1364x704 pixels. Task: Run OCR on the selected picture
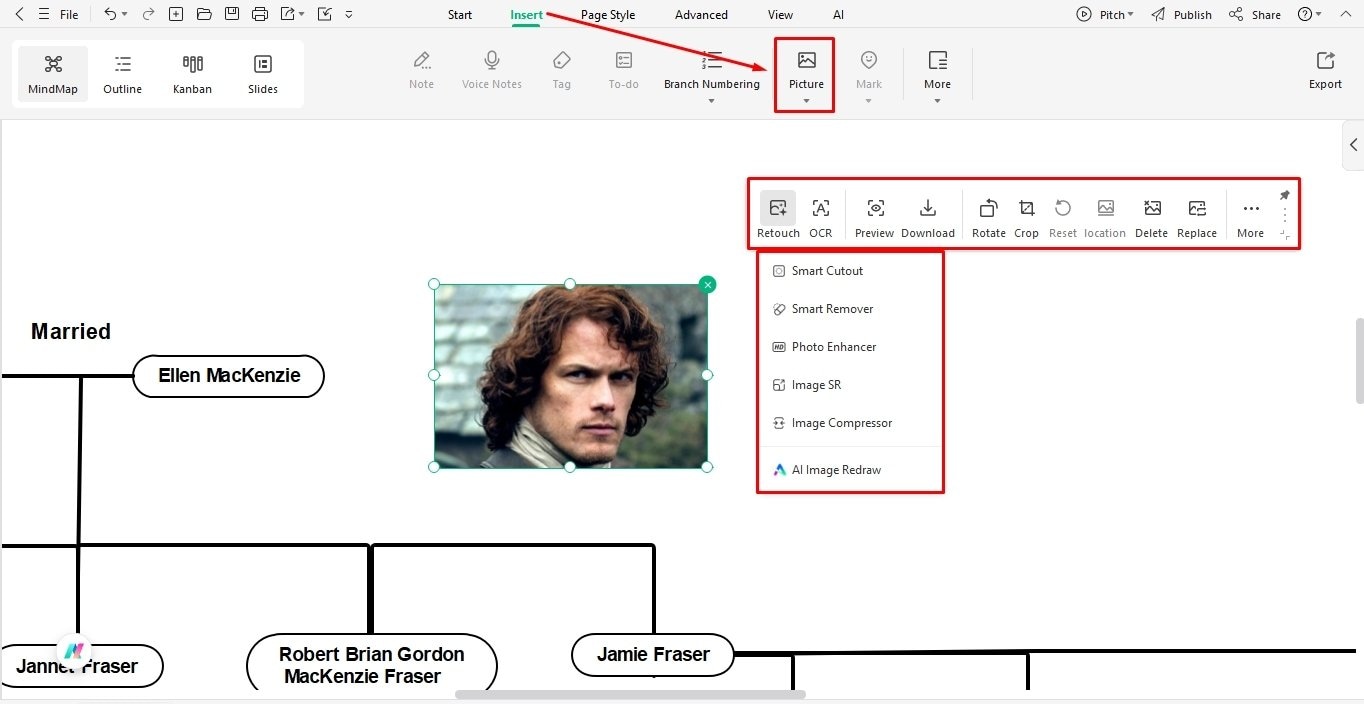(820, 215)
